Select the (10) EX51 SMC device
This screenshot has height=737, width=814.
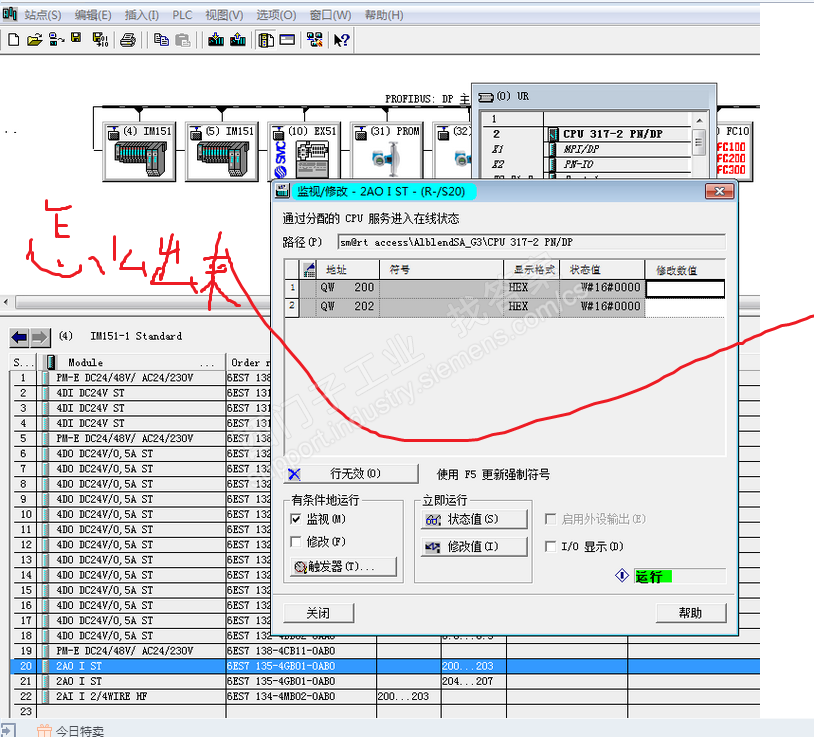tap(304, 152)
